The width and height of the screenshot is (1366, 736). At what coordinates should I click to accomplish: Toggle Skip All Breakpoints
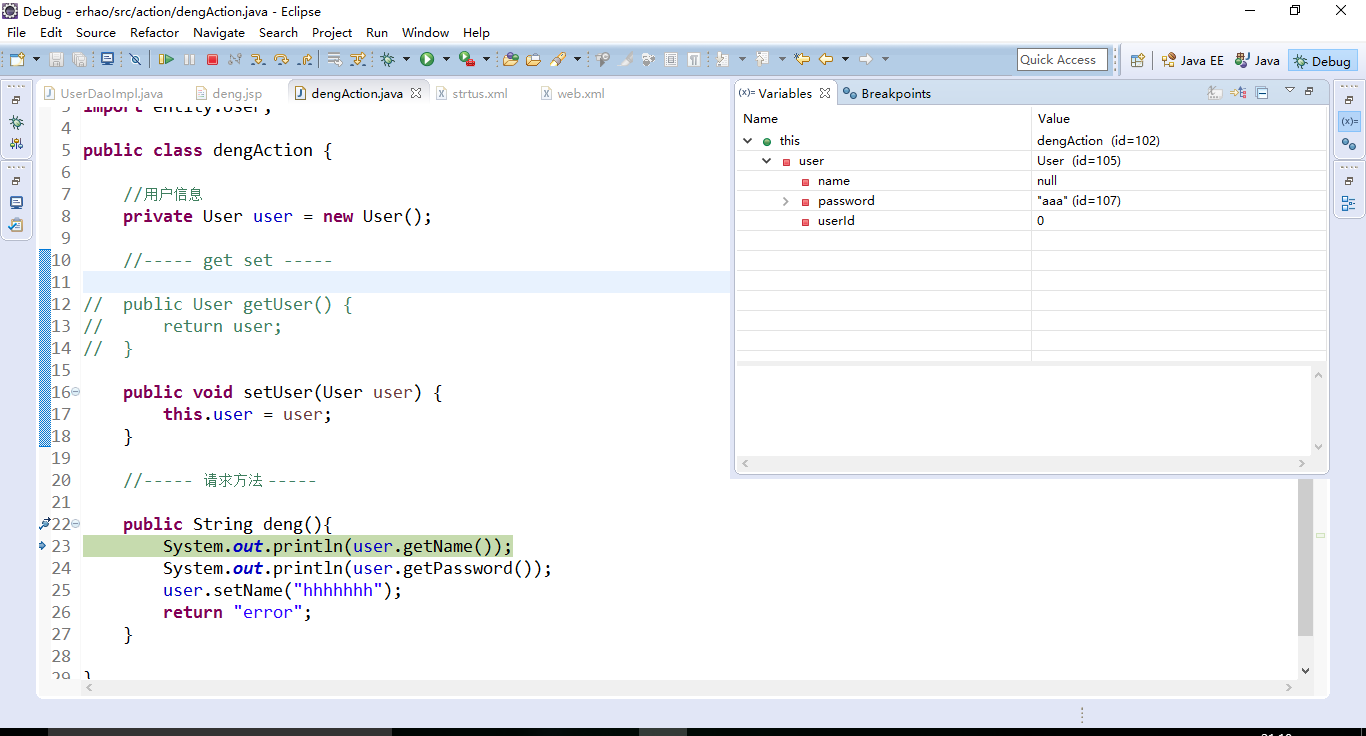tap(135, 60)
